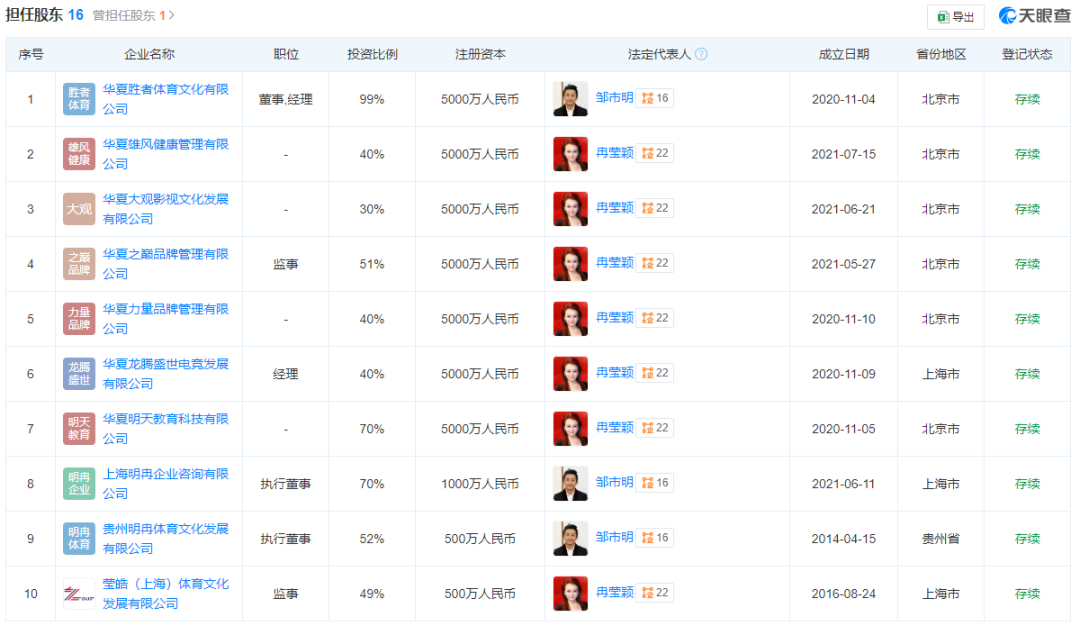Click the date 2021-07-15
Image resolution: width=1080 pixels, height=626 pixels.
844,154
